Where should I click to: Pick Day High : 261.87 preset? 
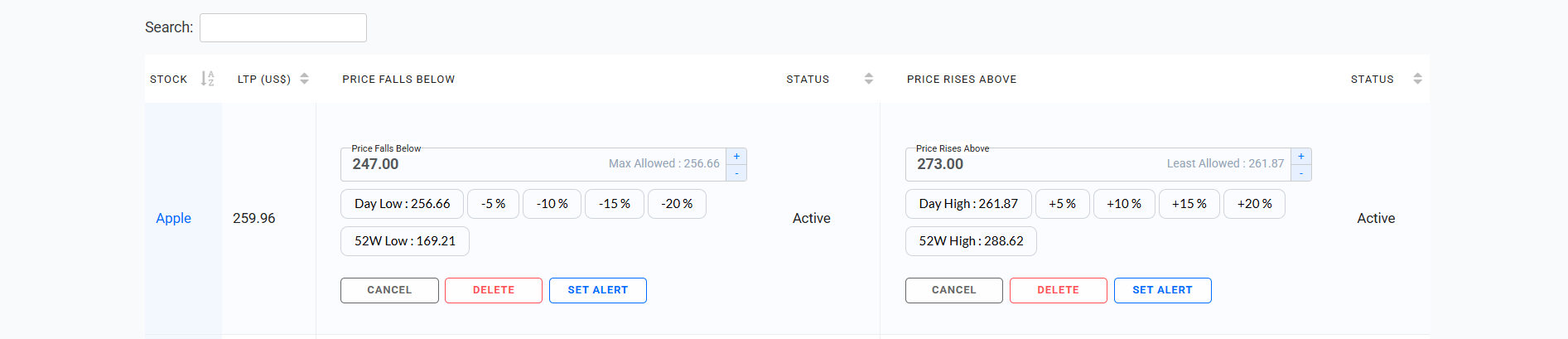tap(967, 204)
